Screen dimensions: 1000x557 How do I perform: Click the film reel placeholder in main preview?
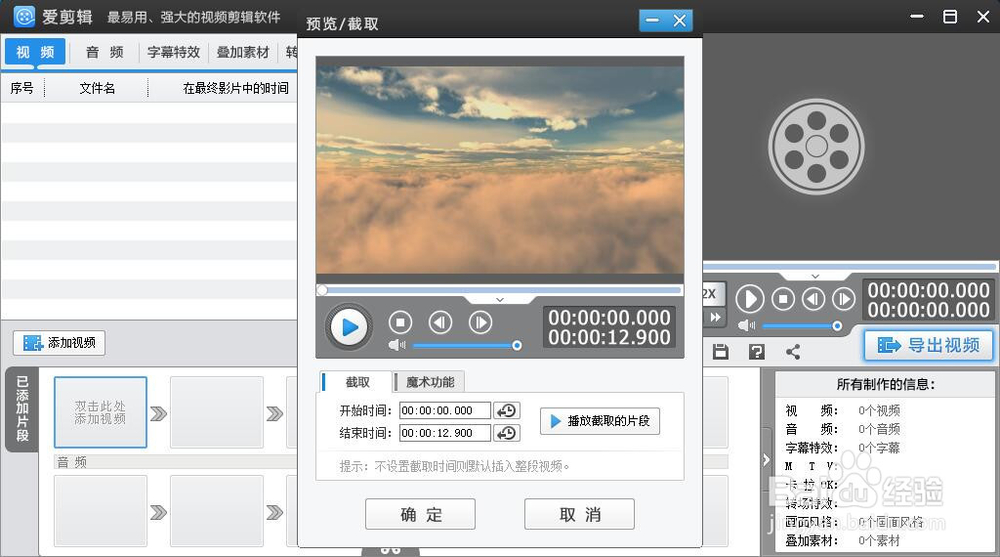tap(816, 146)
